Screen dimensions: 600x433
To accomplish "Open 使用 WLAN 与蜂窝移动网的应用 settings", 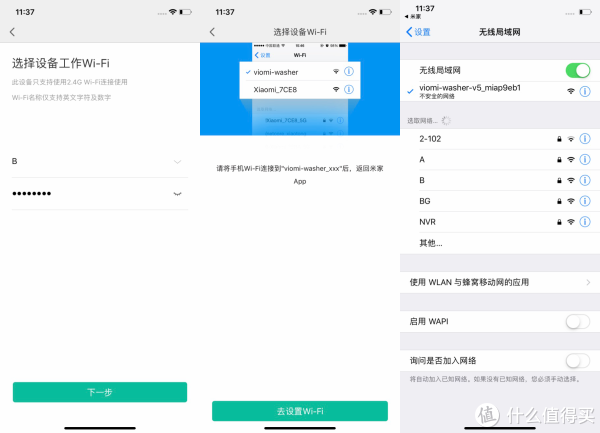I will tap(500, 282).
